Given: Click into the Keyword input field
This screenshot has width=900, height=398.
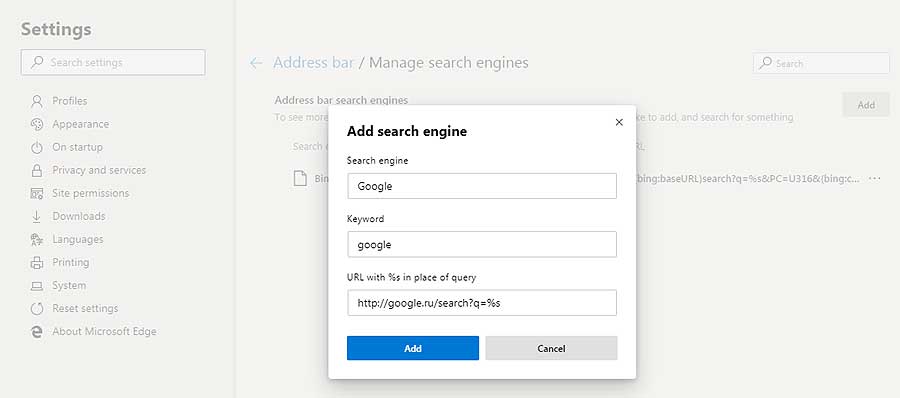Looking at the screenshot, I should point(482,244).
